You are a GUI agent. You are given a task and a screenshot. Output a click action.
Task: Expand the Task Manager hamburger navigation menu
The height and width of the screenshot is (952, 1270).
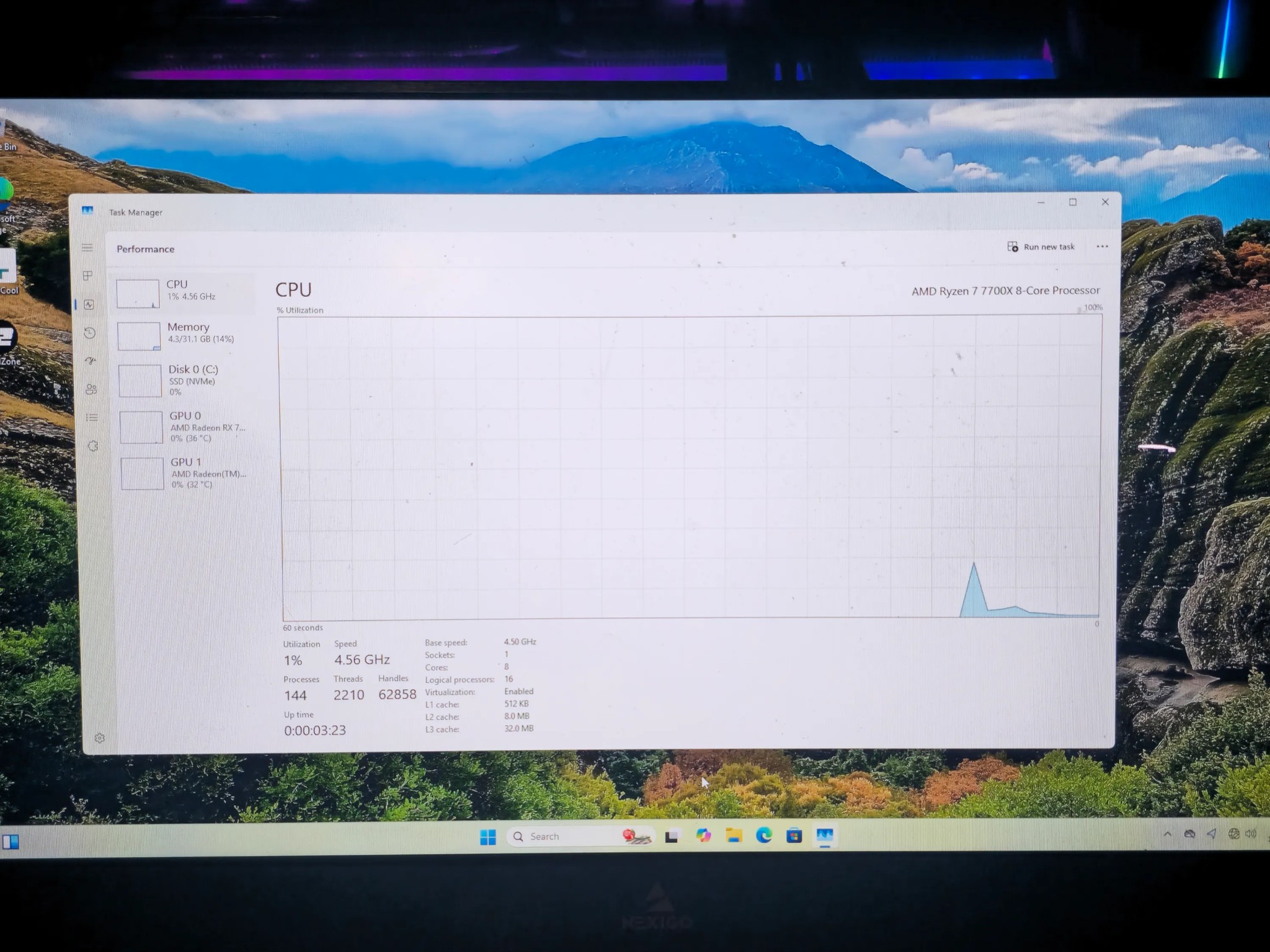(x=87, y=247)
